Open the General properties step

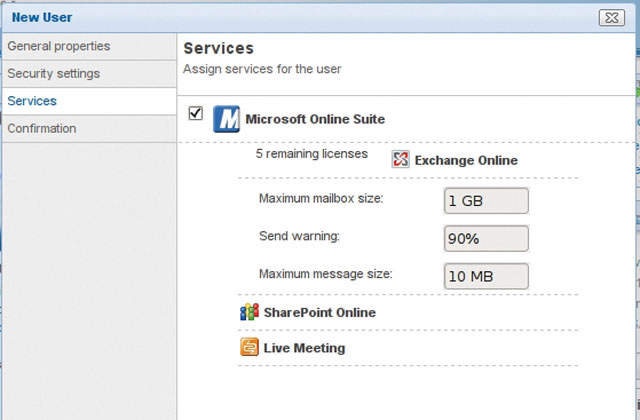point(89,47)
